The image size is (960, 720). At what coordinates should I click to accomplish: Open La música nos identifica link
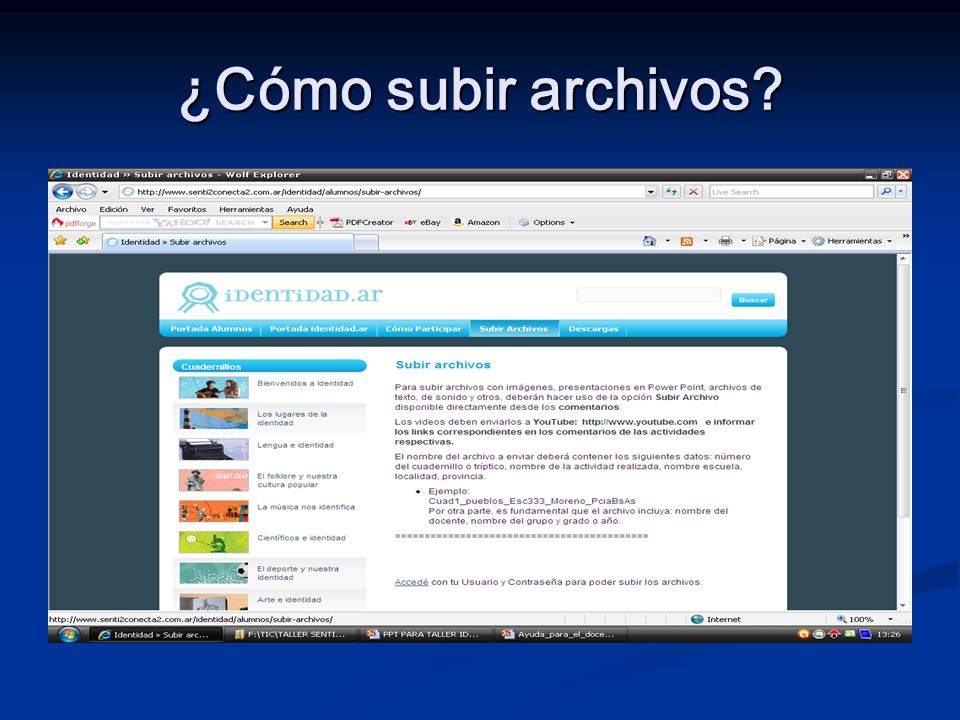pos(306,507)
